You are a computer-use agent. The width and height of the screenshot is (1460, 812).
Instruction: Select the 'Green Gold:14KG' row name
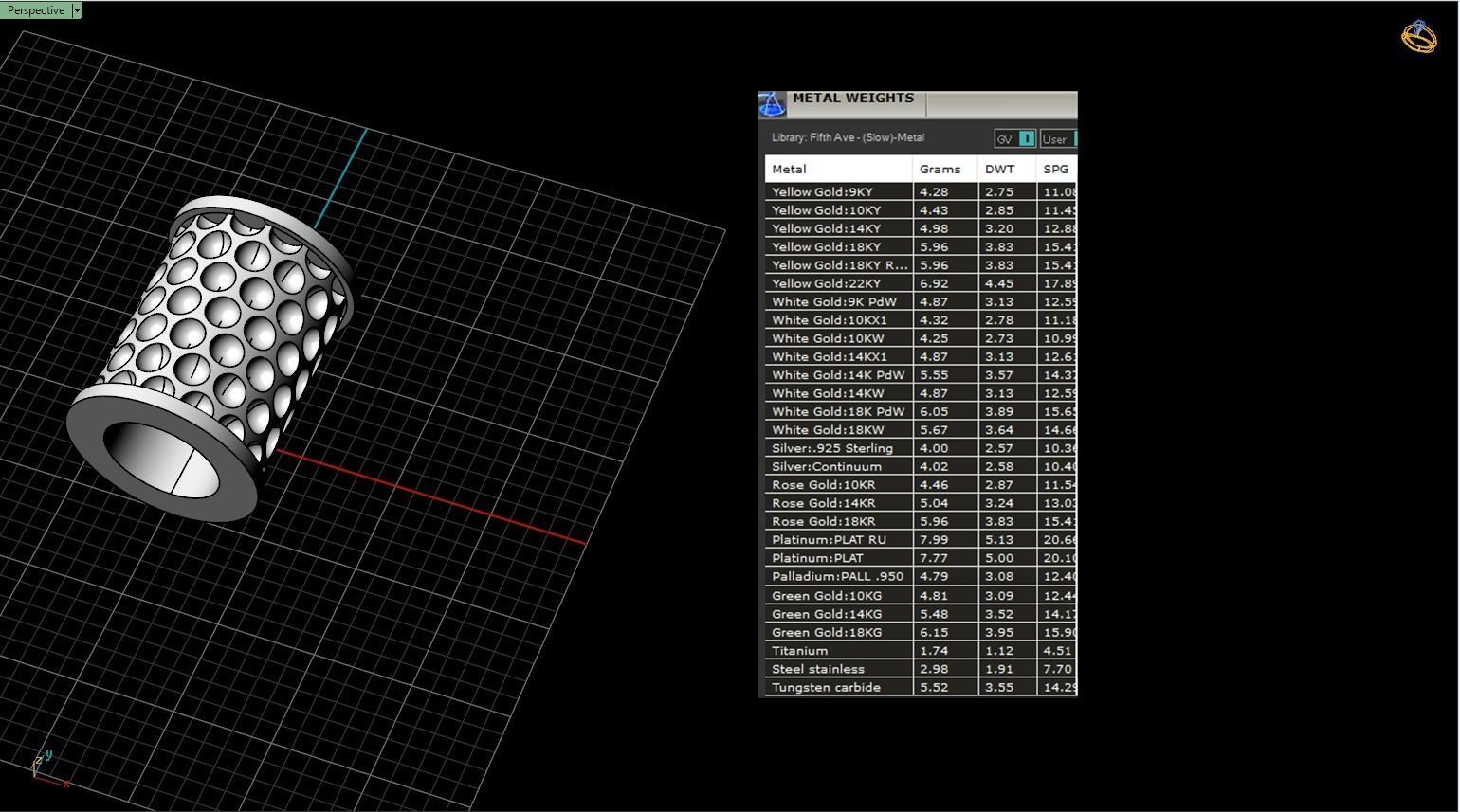[827, 614]
